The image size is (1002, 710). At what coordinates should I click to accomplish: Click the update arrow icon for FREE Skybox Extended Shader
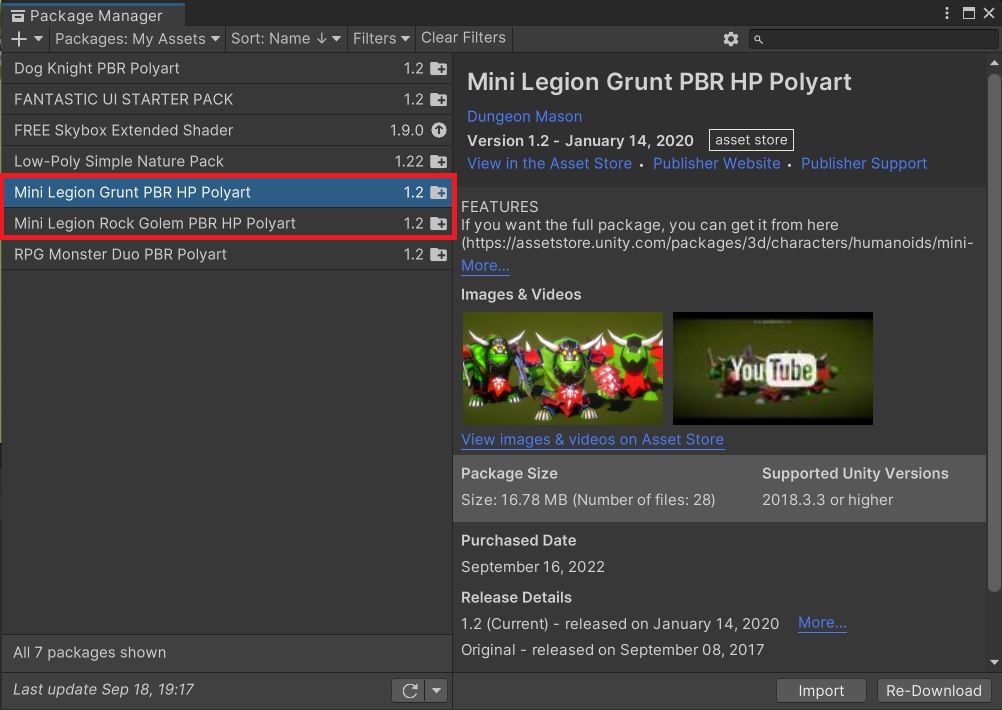[x=438, y=130]
